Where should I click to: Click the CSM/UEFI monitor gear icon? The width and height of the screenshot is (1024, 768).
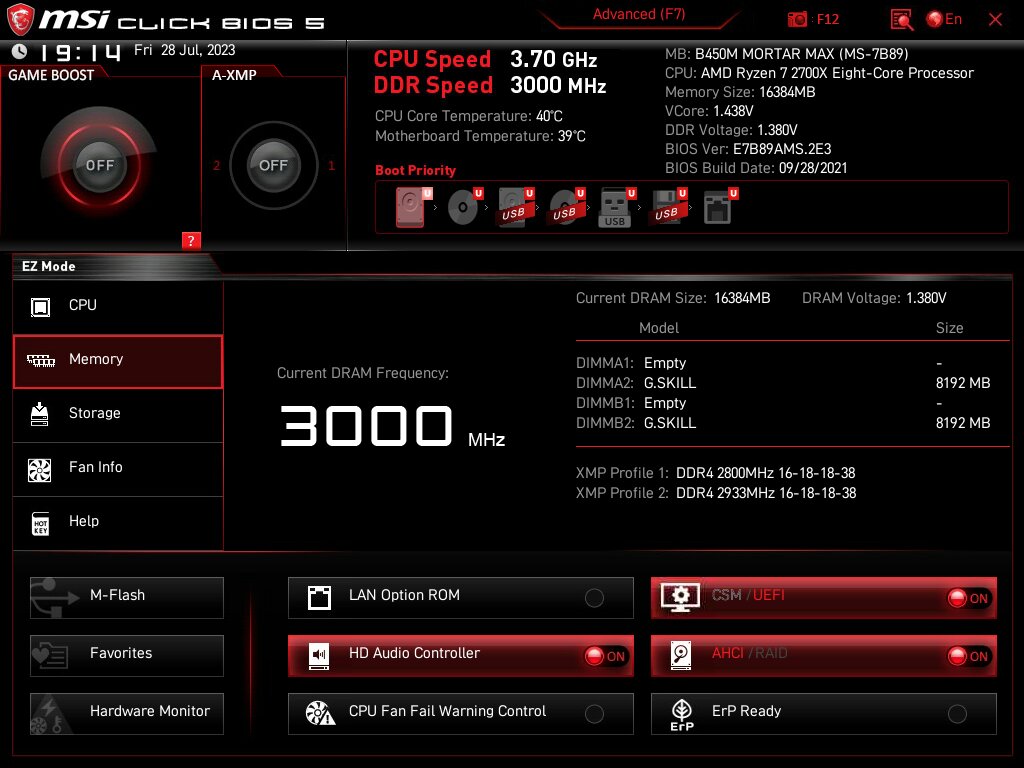coord(680,597)
